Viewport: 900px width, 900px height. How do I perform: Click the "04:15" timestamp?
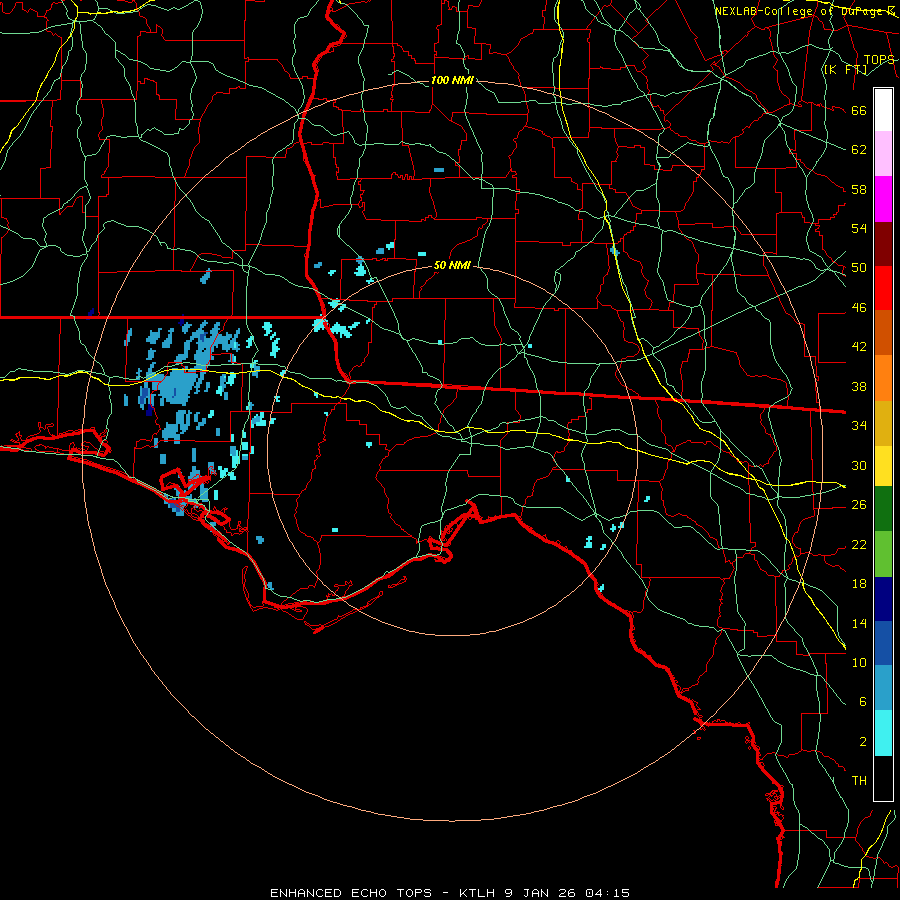coord(607,893)
